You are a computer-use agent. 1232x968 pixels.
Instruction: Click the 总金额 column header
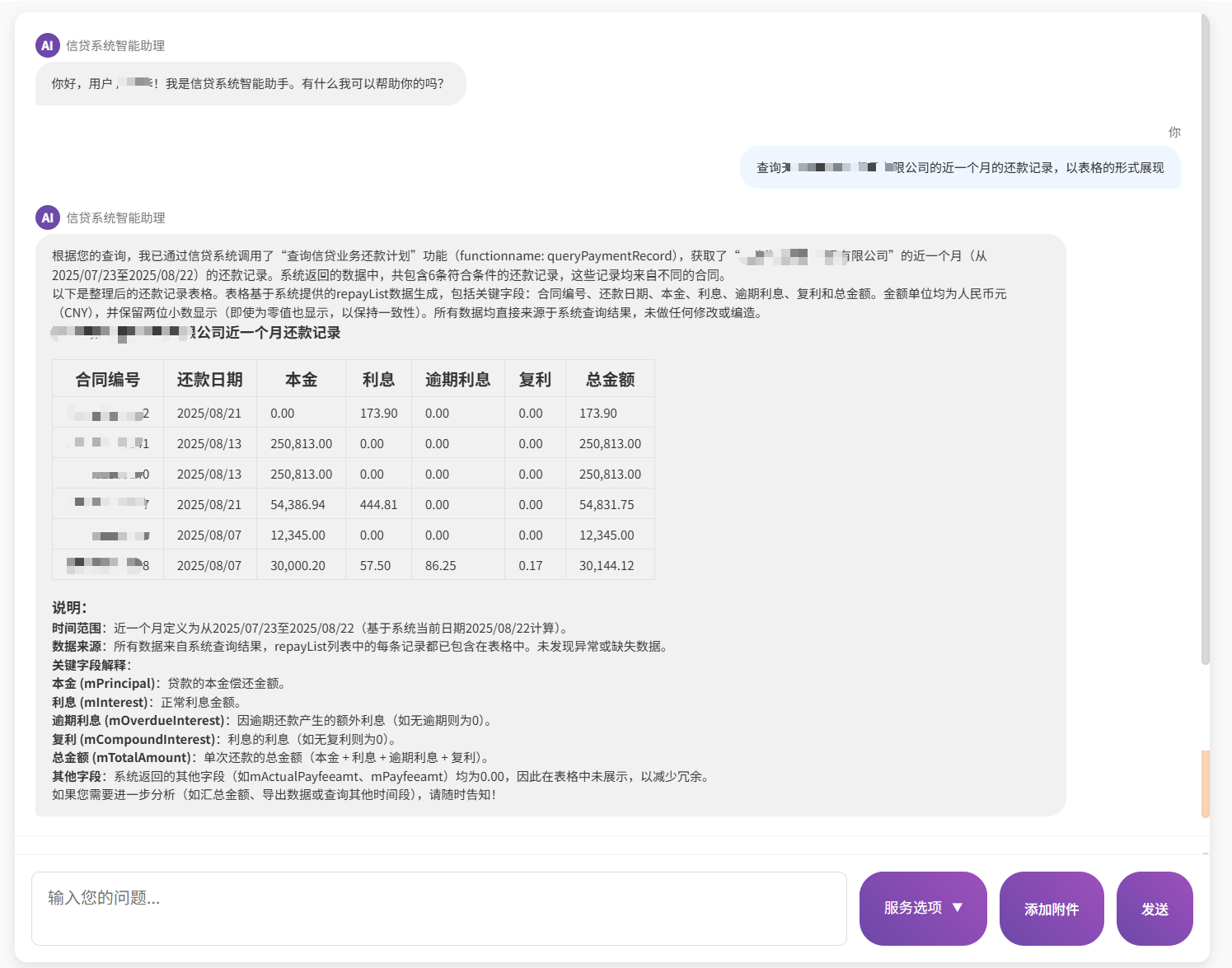(x=610, y=379)
